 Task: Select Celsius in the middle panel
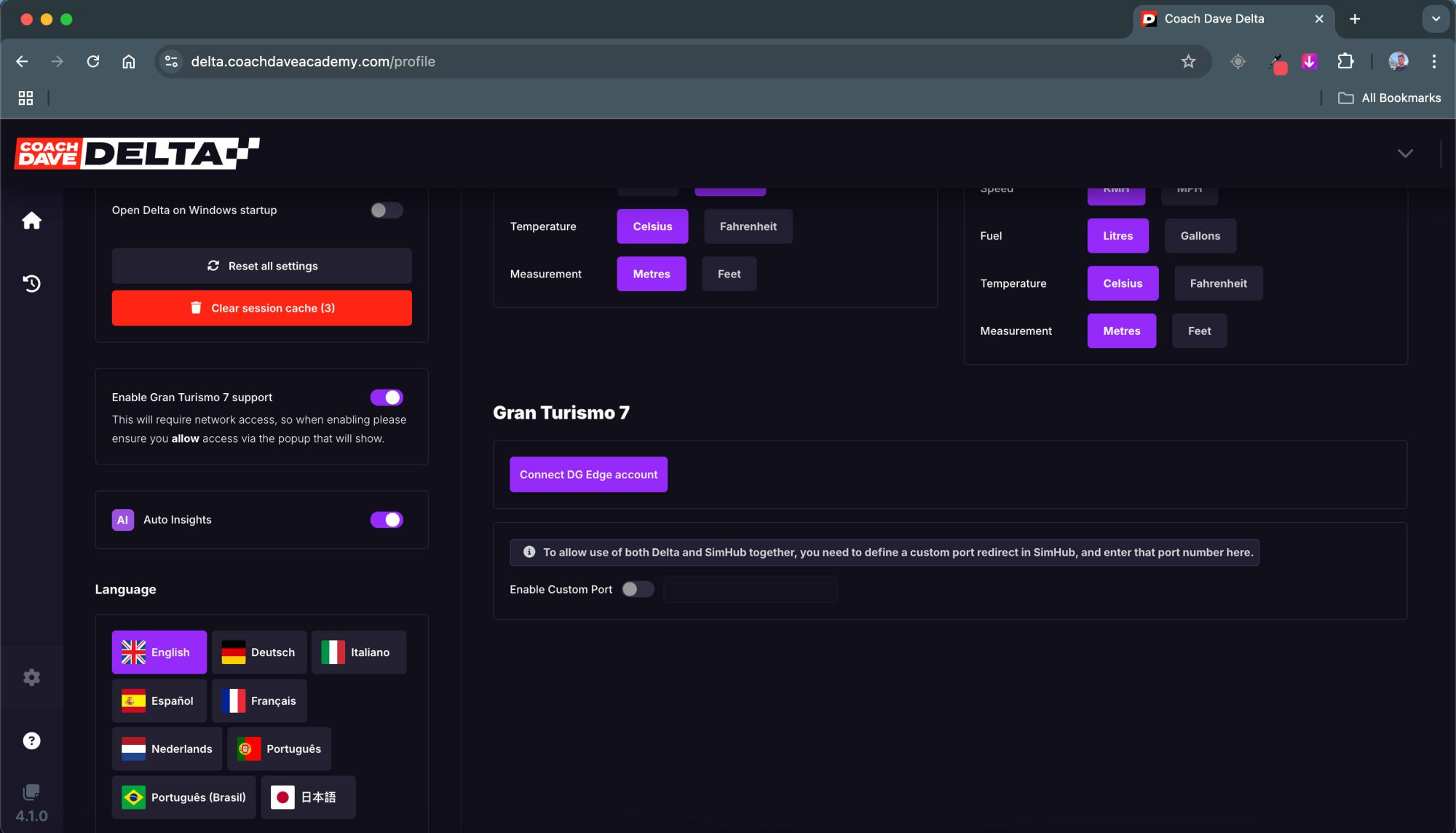coord(652,226)
